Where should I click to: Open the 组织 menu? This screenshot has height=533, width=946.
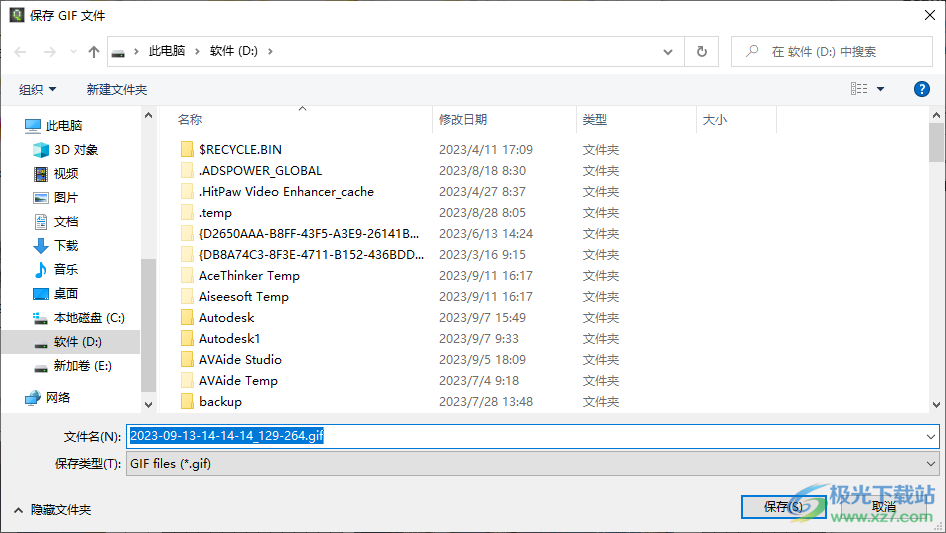tap(37, 89)
